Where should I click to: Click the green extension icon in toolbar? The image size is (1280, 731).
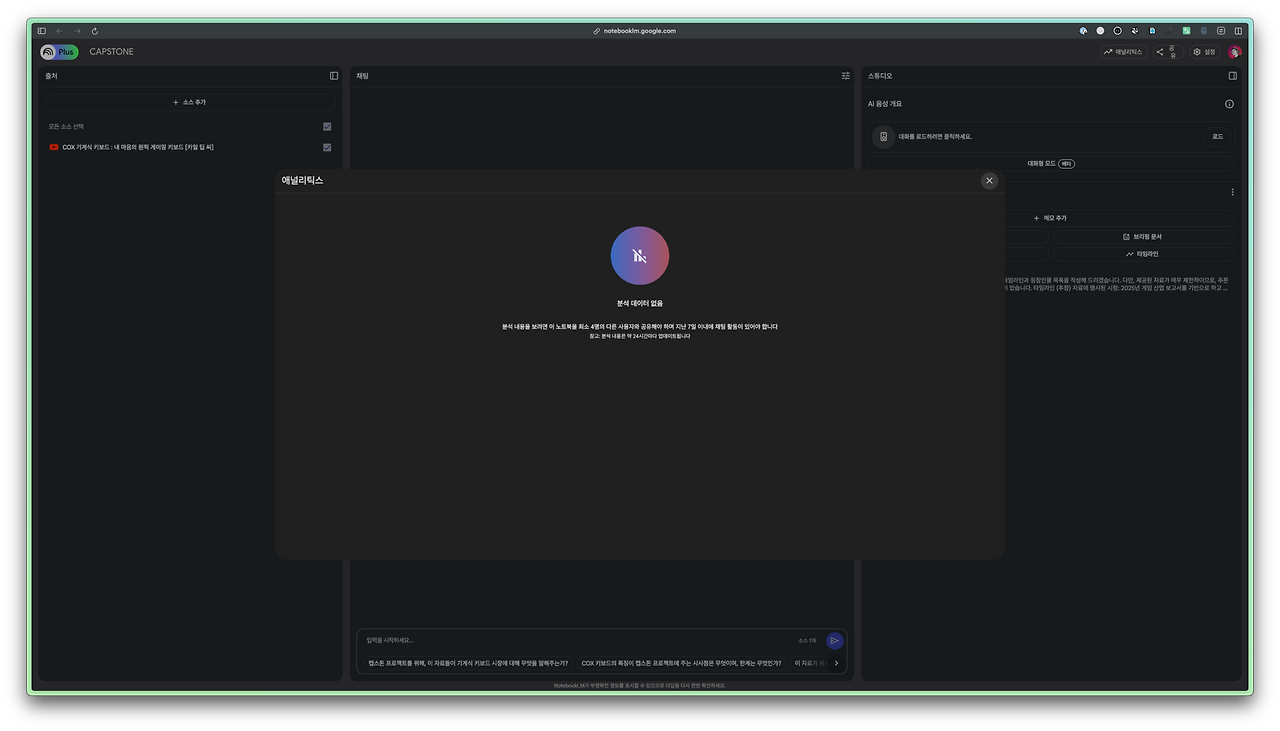coord(1186,31)
